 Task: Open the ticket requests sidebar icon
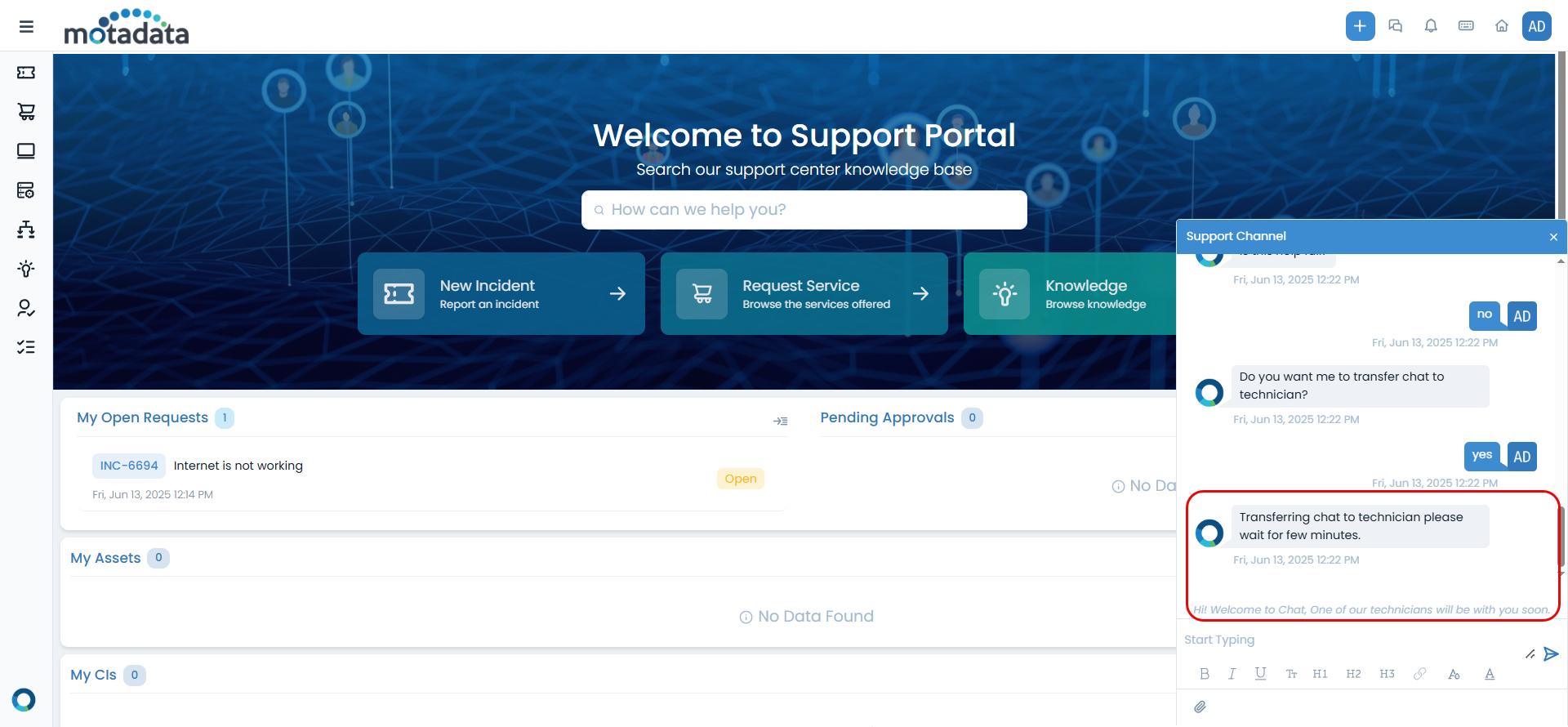pos(26,73)
